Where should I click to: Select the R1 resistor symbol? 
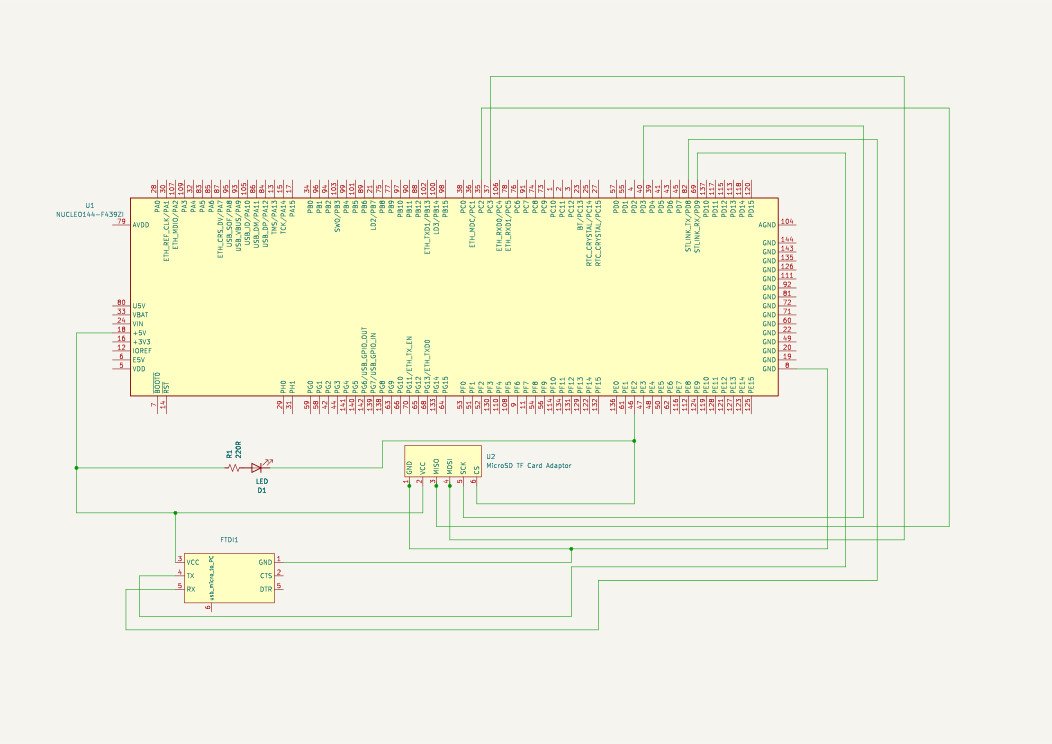[233, 468]
